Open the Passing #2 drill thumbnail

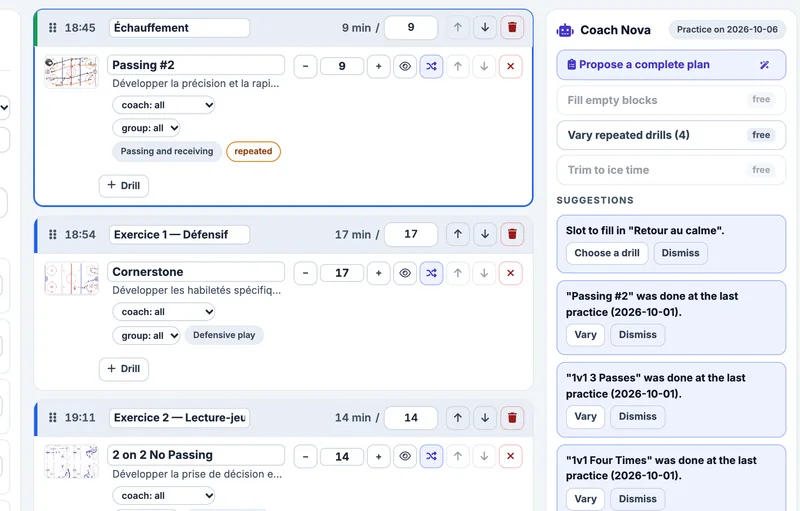(x=71, y=71)
